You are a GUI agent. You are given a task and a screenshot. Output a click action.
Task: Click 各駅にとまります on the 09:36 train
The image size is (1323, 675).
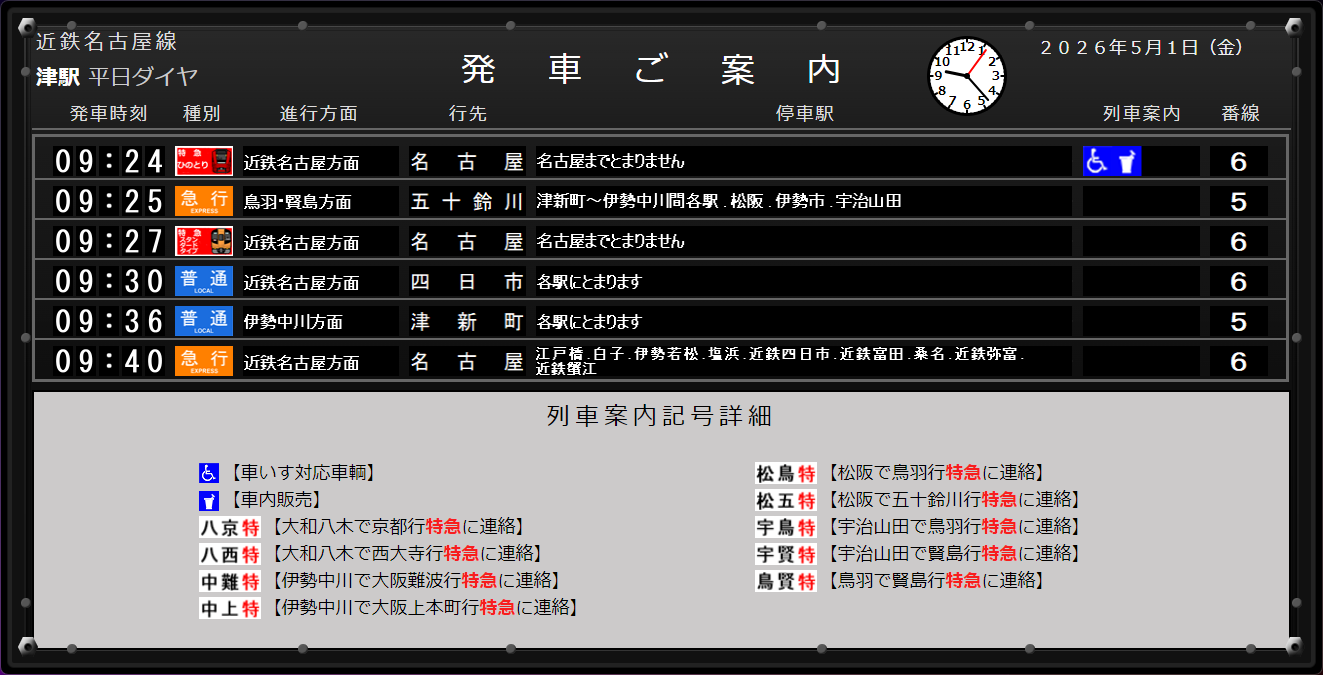(589, 322)
